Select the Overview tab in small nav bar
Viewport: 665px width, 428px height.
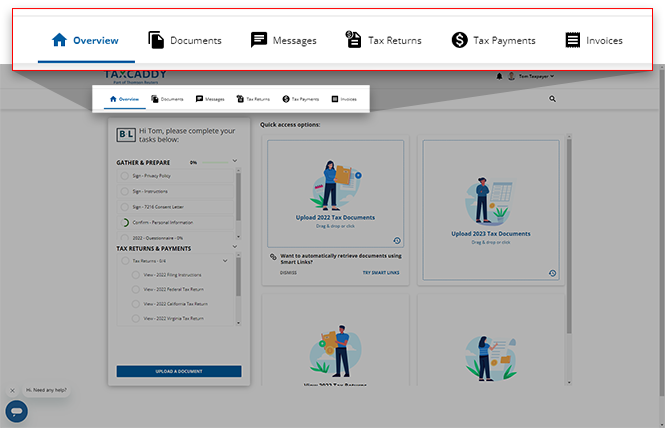point(124,99)
